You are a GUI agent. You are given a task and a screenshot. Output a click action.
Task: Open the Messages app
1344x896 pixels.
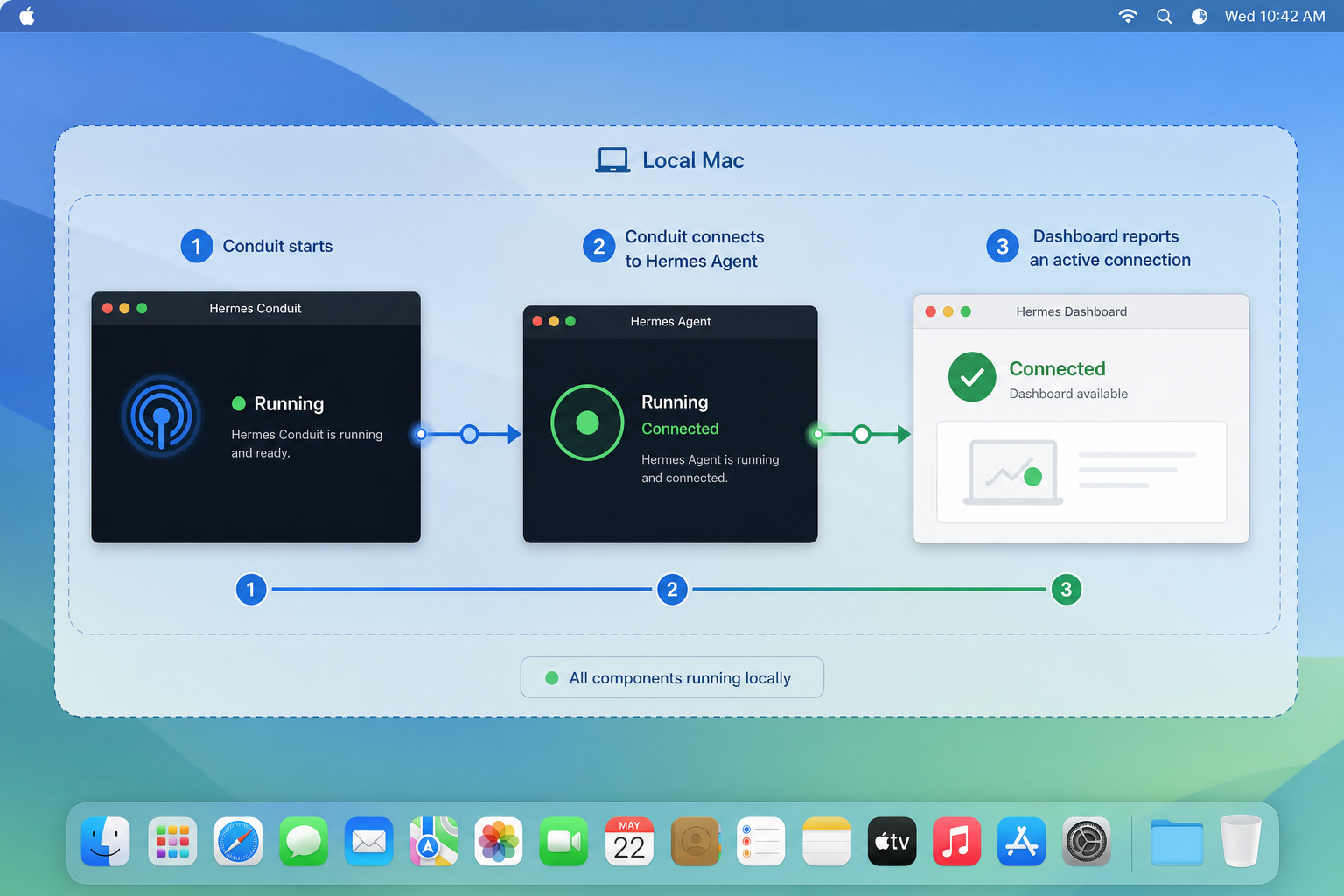click(x=304, y=842)
